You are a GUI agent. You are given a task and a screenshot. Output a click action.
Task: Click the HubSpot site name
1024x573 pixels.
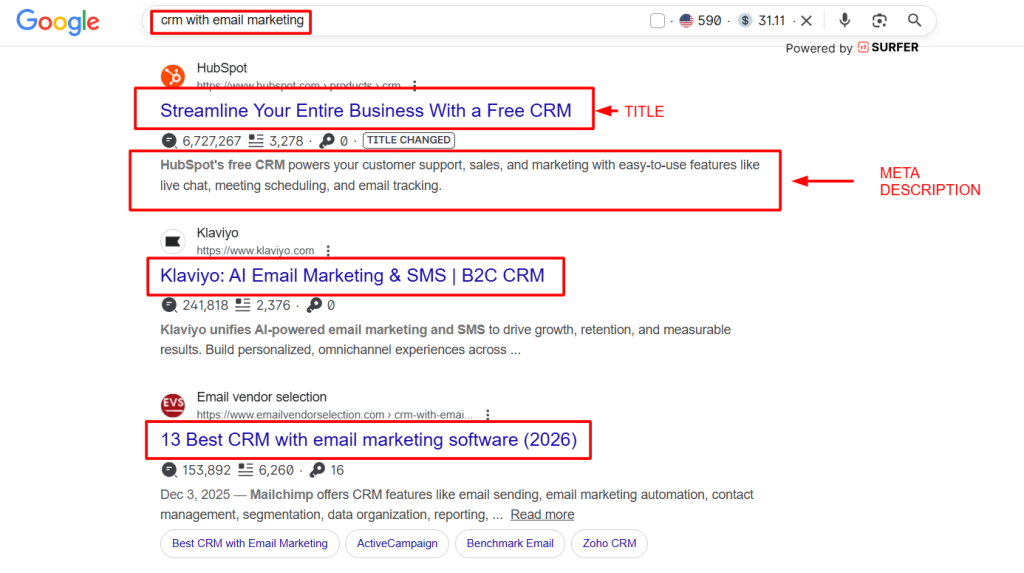click(222, 68)
